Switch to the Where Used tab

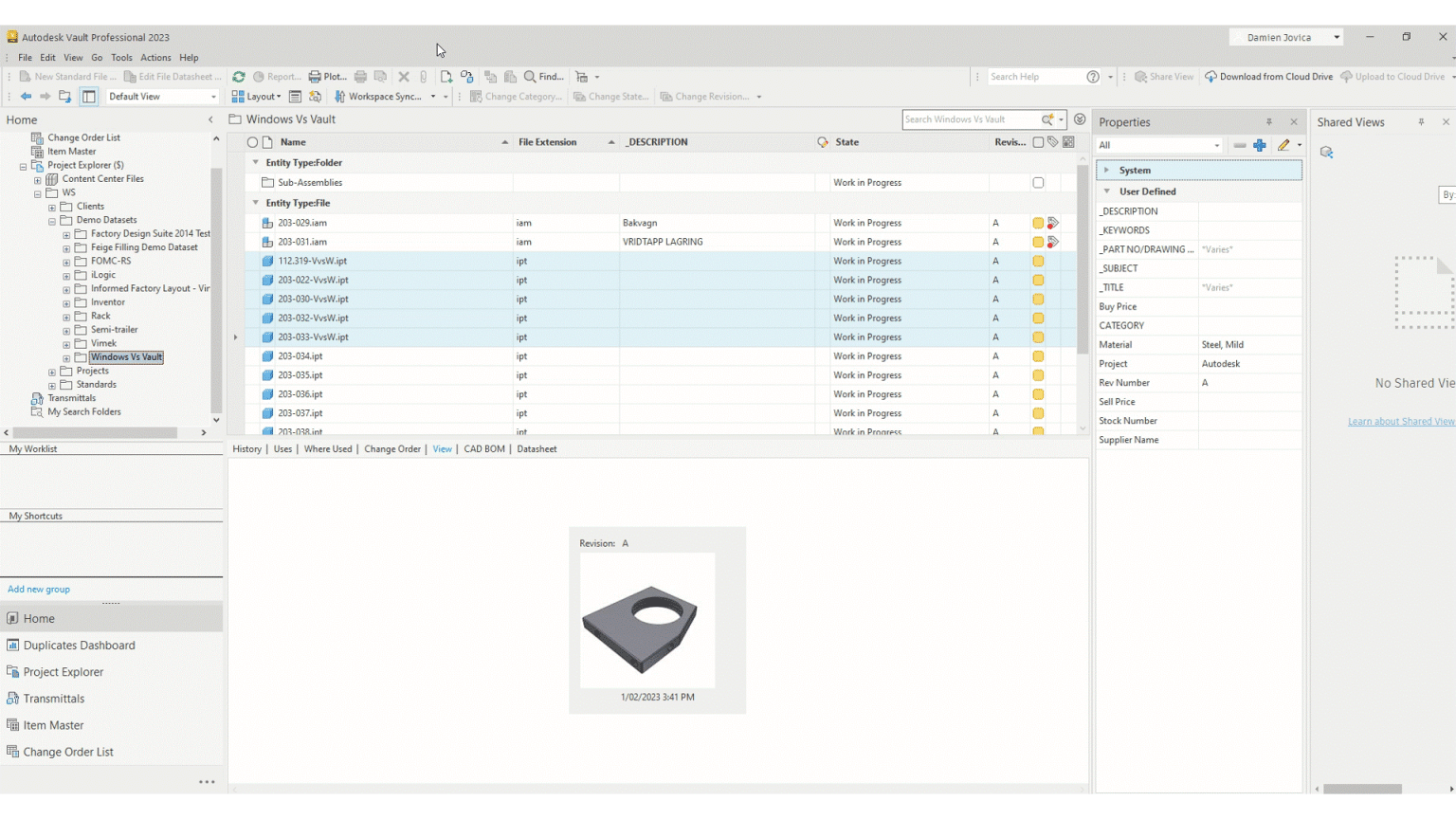tap(328, 448)
